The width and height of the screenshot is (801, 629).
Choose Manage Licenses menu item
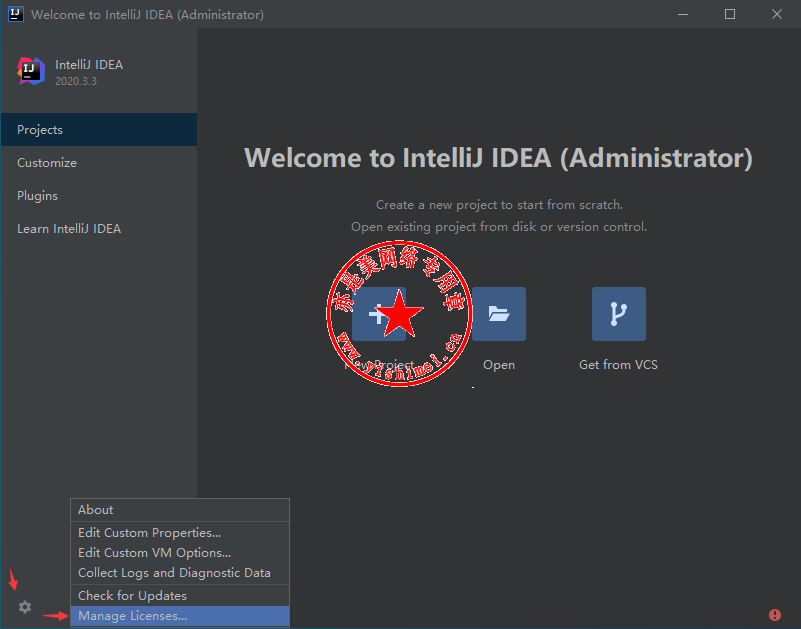(x=180, y=616)
